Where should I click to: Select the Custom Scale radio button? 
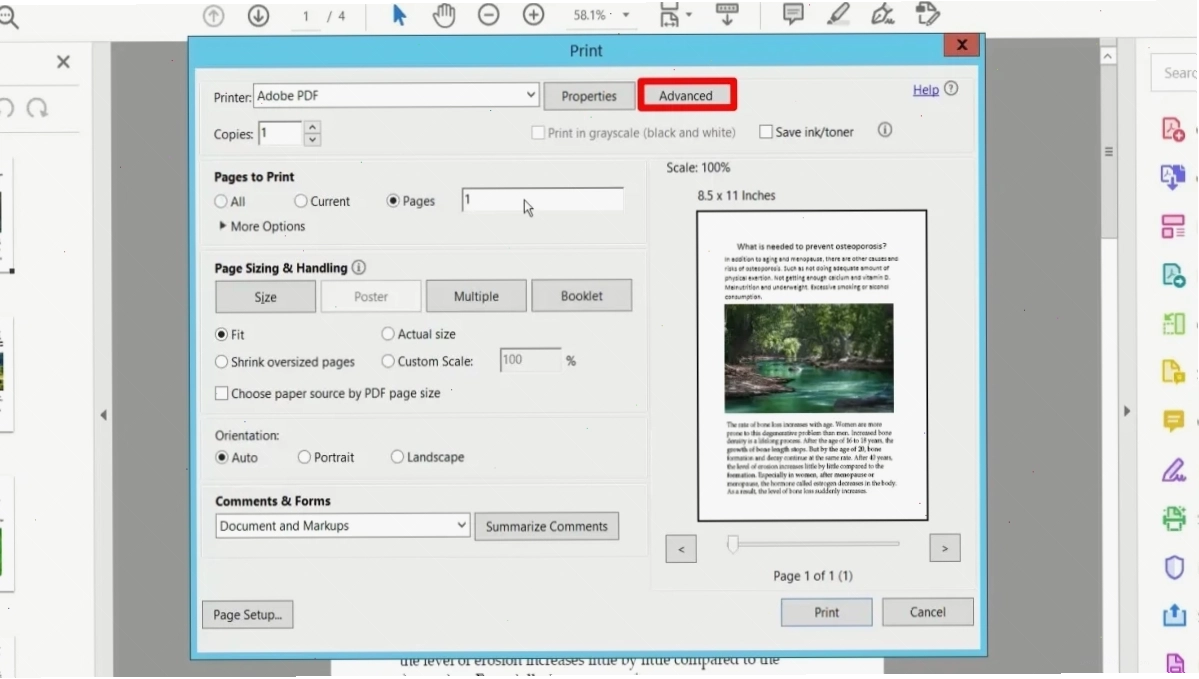pos(388,361)
